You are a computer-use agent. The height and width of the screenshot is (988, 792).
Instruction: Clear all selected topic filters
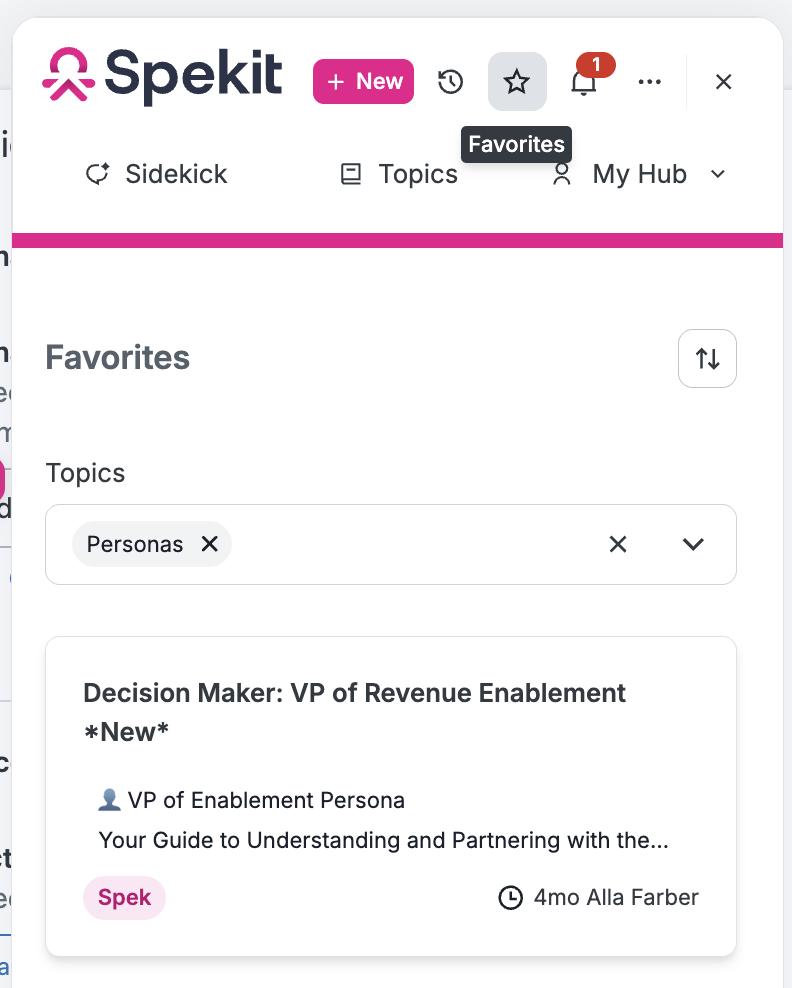[x=618, y=544]
